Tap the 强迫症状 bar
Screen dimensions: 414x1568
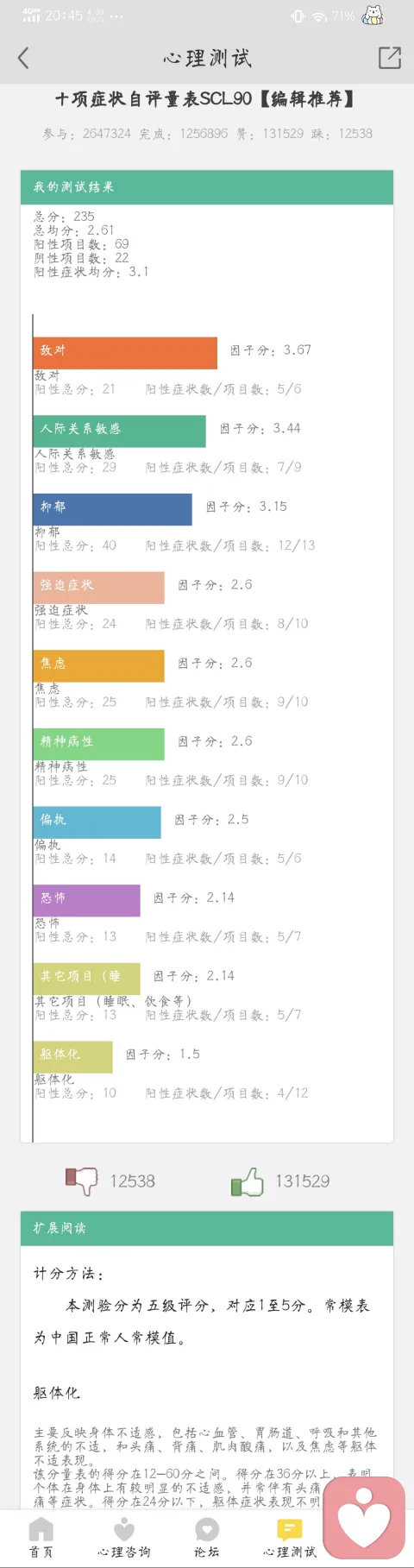click(x=99, y=588)
